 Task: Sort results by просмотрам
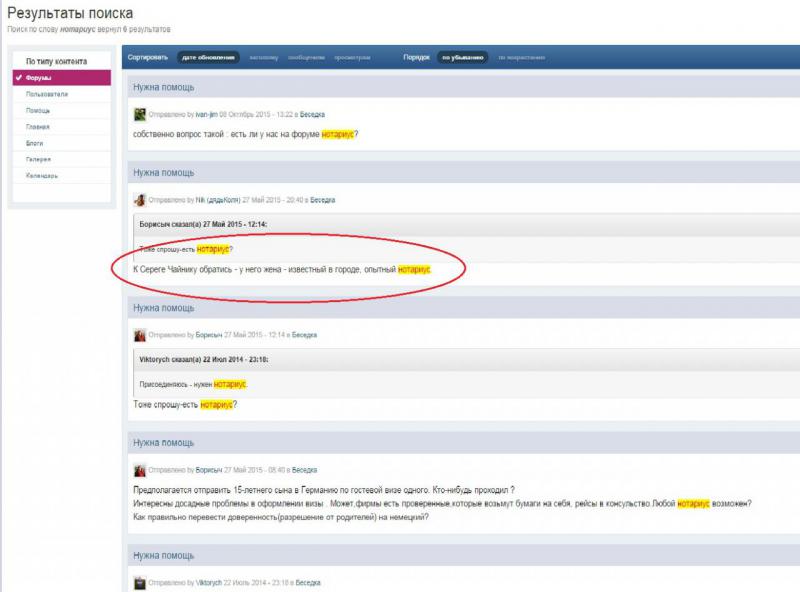pyautogui.click(x=352, y=58)
